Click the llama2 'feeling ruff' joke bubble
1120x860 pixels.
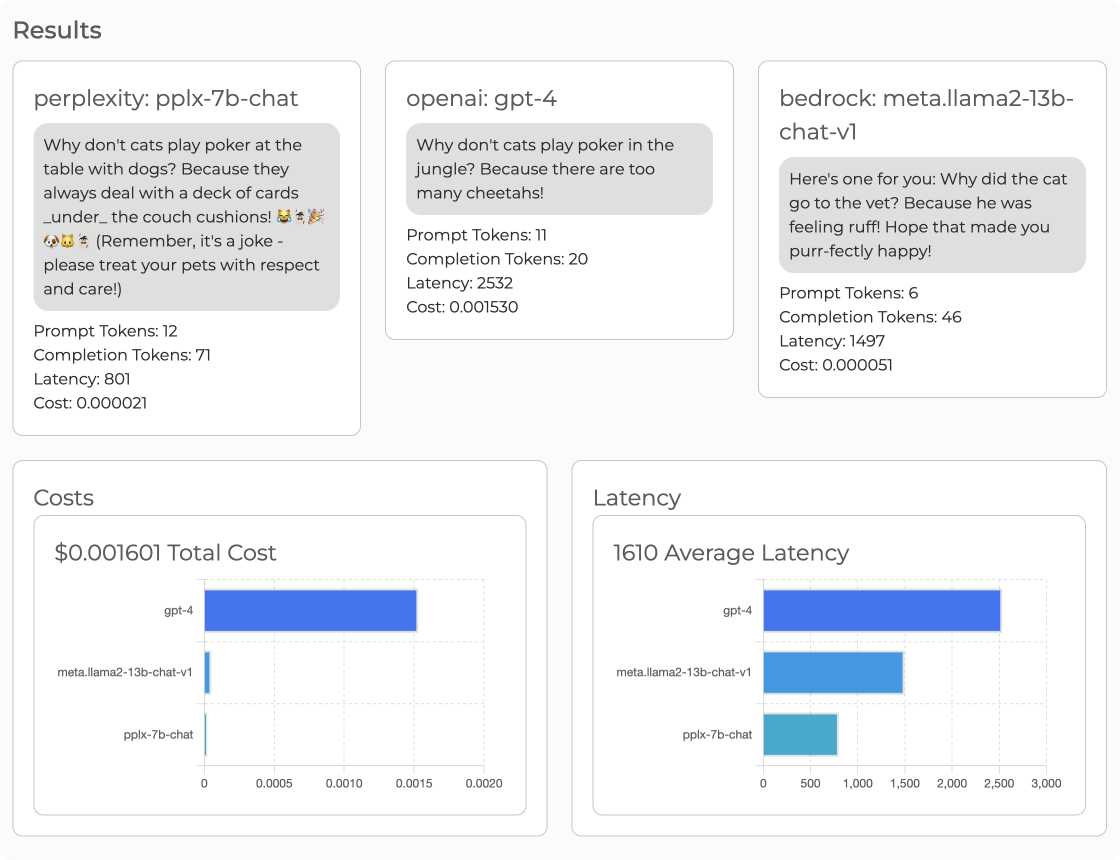click(x=932, y=215)
